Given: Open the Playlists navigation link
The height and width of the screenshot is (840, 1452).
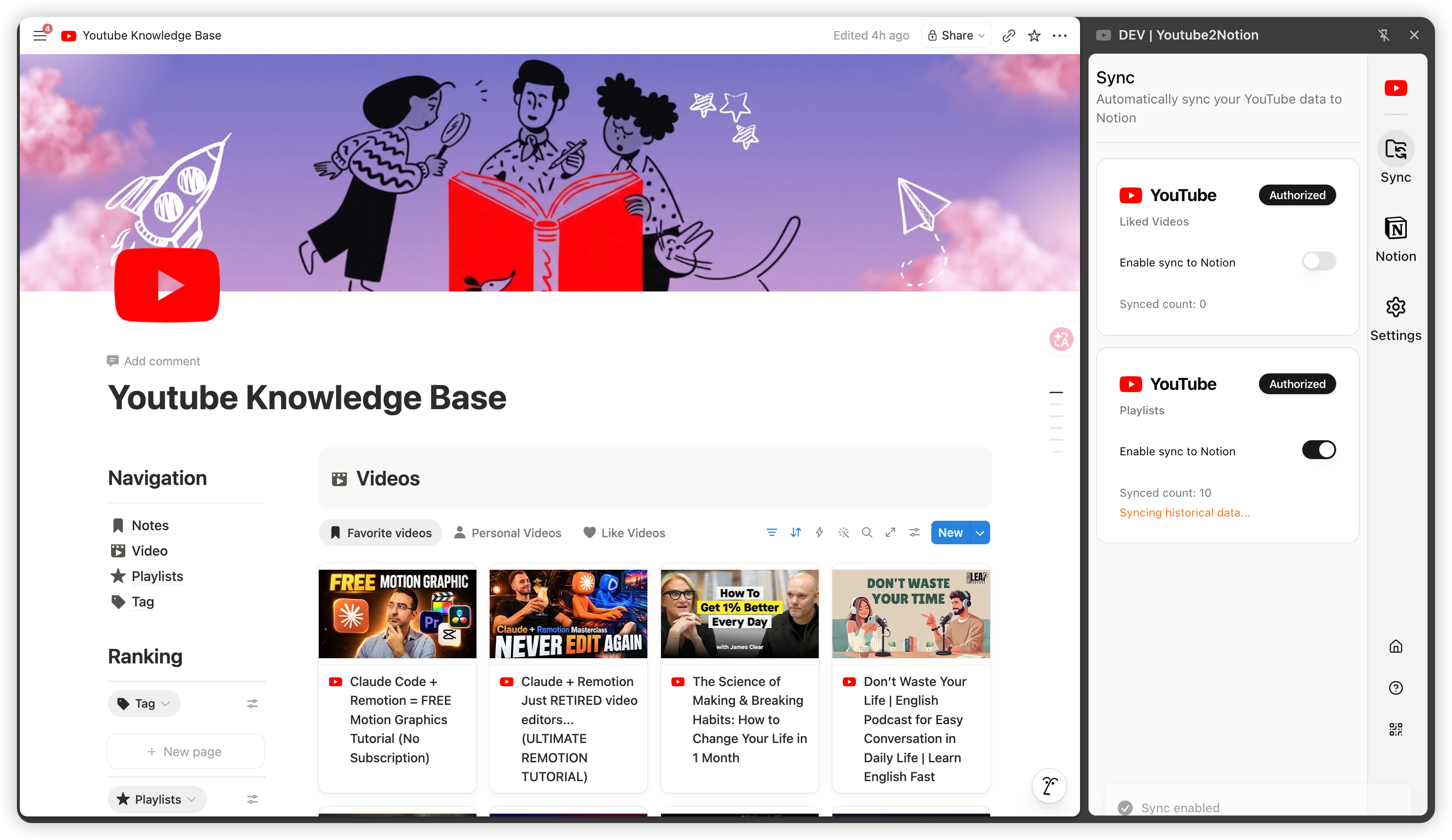Looking at the screenshot, I should (157, 576).
